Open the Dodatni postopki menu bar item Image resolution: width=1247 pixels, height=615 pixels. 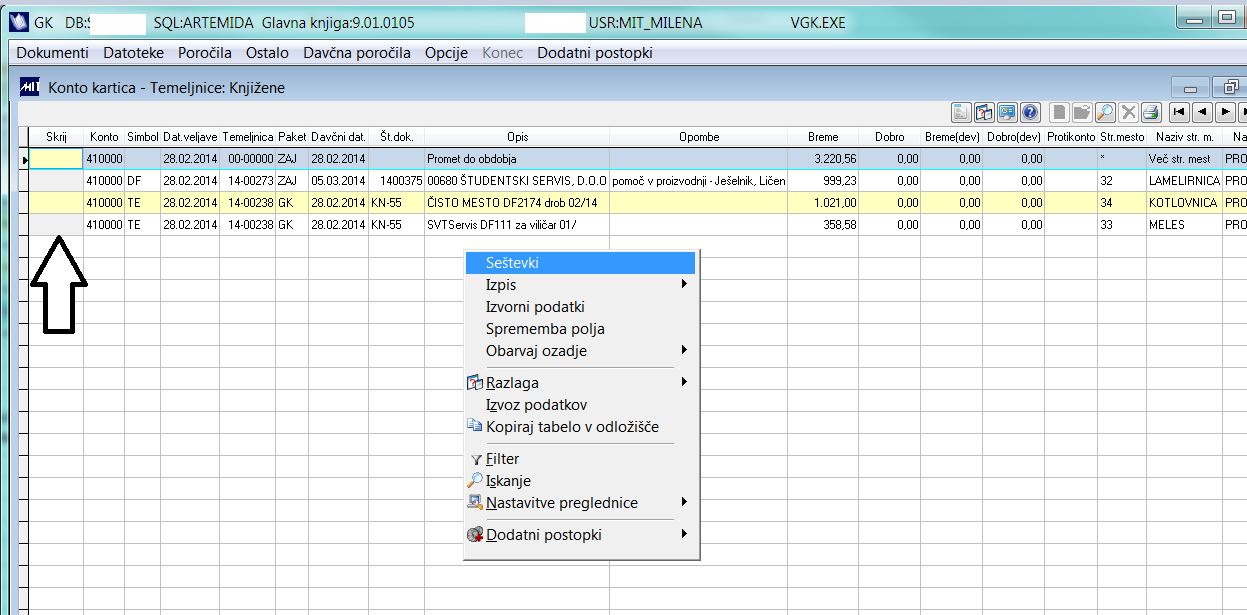click(x=595, y=53)
